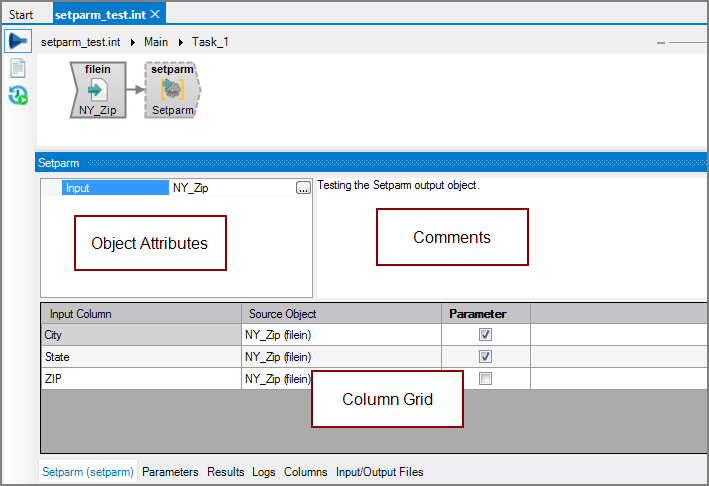Open the Input attribute browse ellipsis button
Screen dimensions: 709x486
point(303,188)
